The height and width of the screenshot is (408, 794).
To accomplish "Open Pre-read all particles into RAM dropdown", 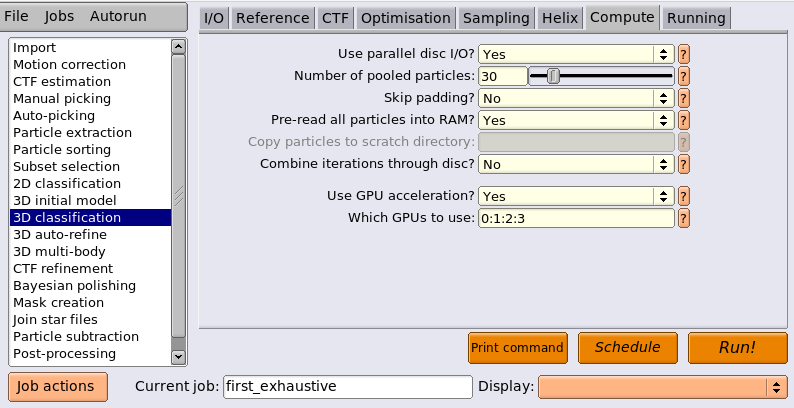I will pos(576,120).
